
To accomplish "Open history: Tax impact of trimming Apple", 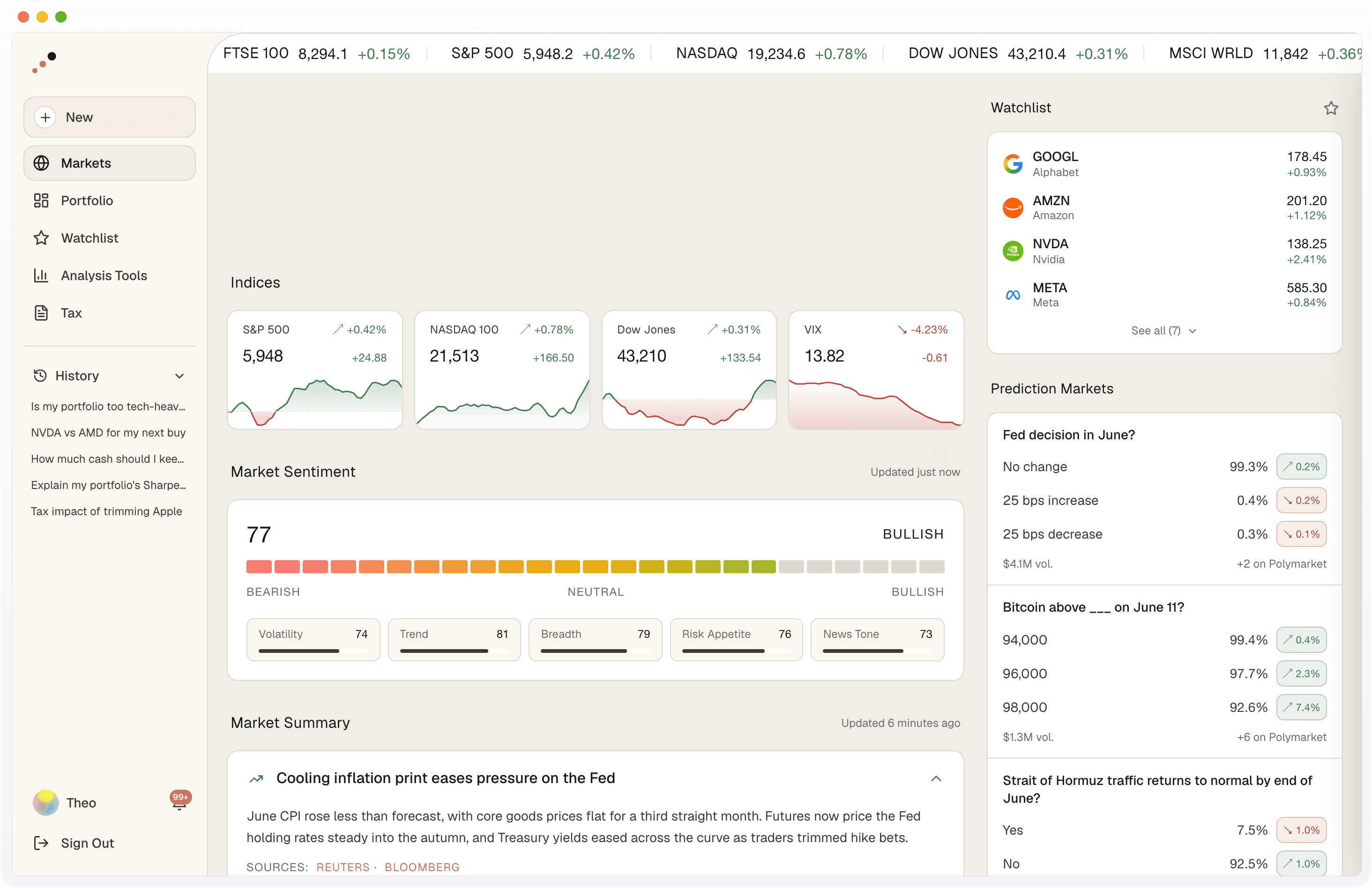I will click(x=107, y=511).
